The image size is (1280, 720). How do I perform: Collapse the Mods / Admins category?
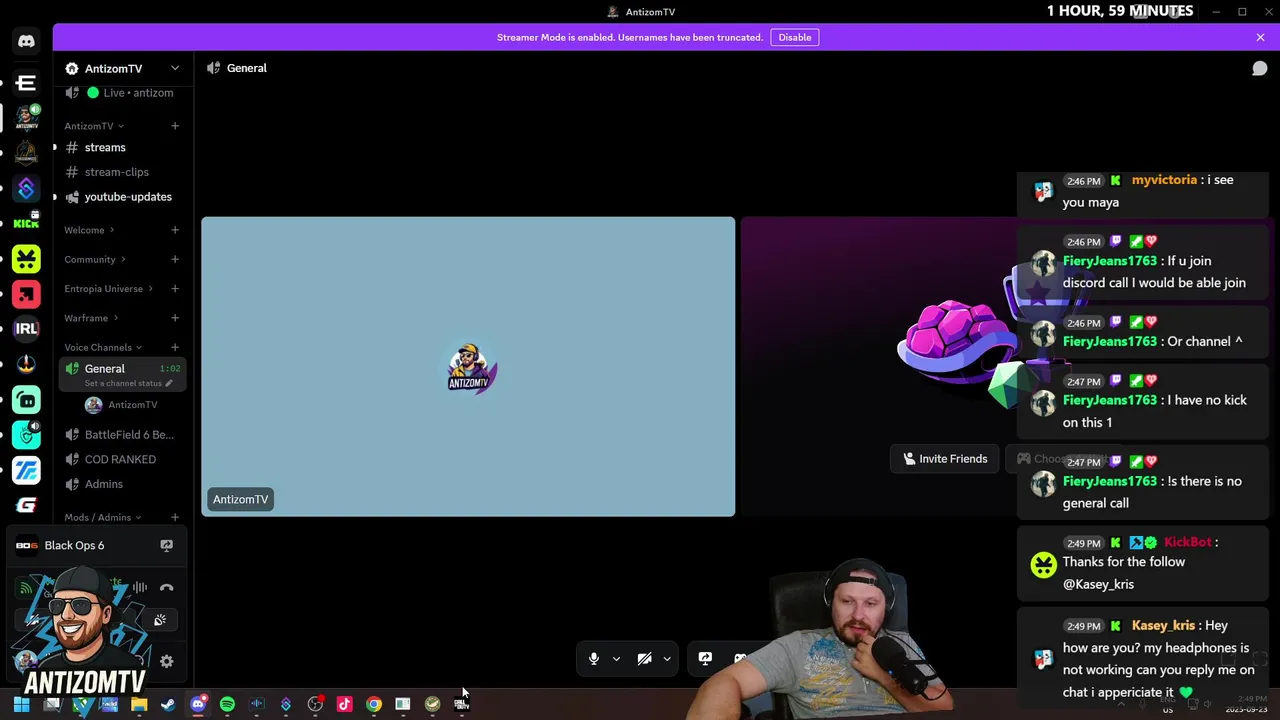[x=103, y=517]
